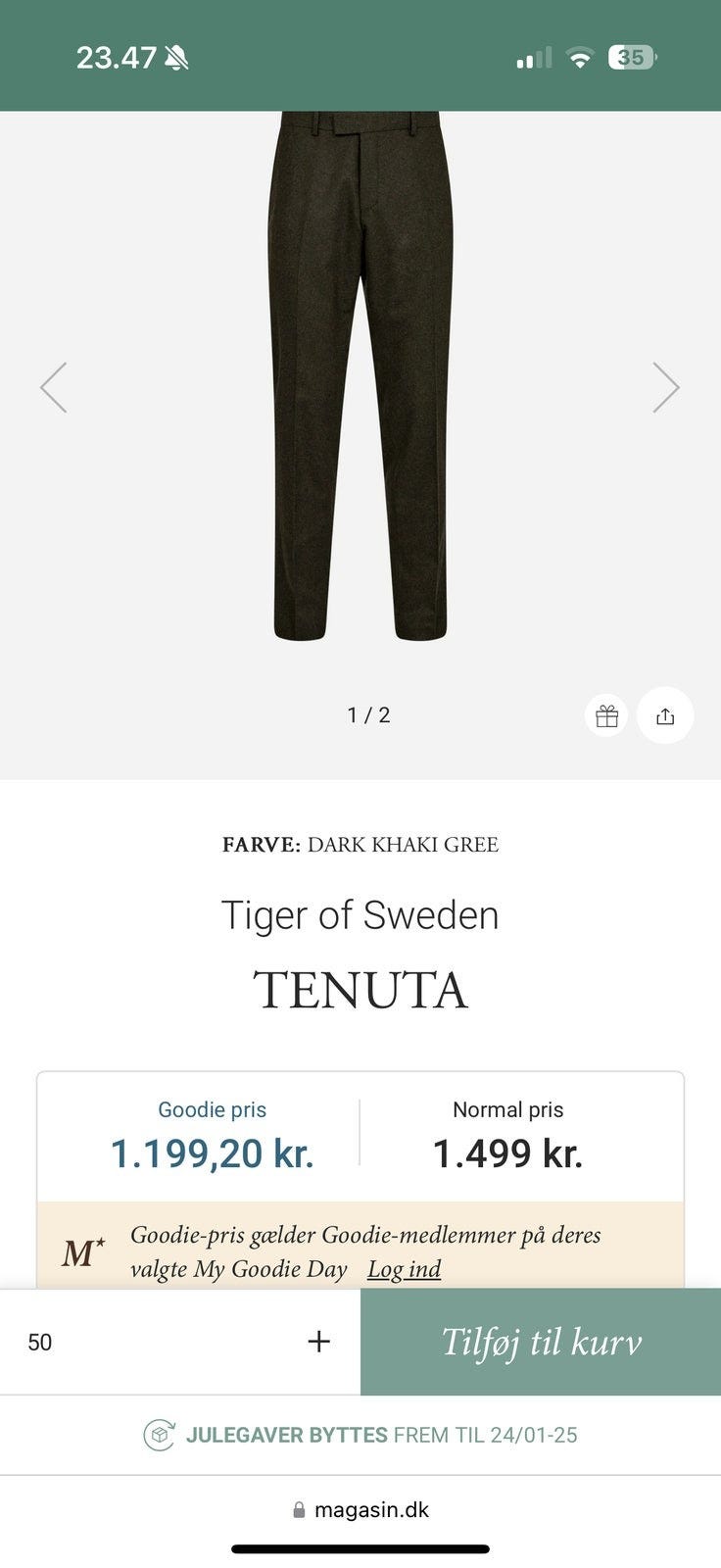Viewport: 721px width, 1568px height.
Task: Tap the Tiger of Sweden brand name
Action: [360, 915]
